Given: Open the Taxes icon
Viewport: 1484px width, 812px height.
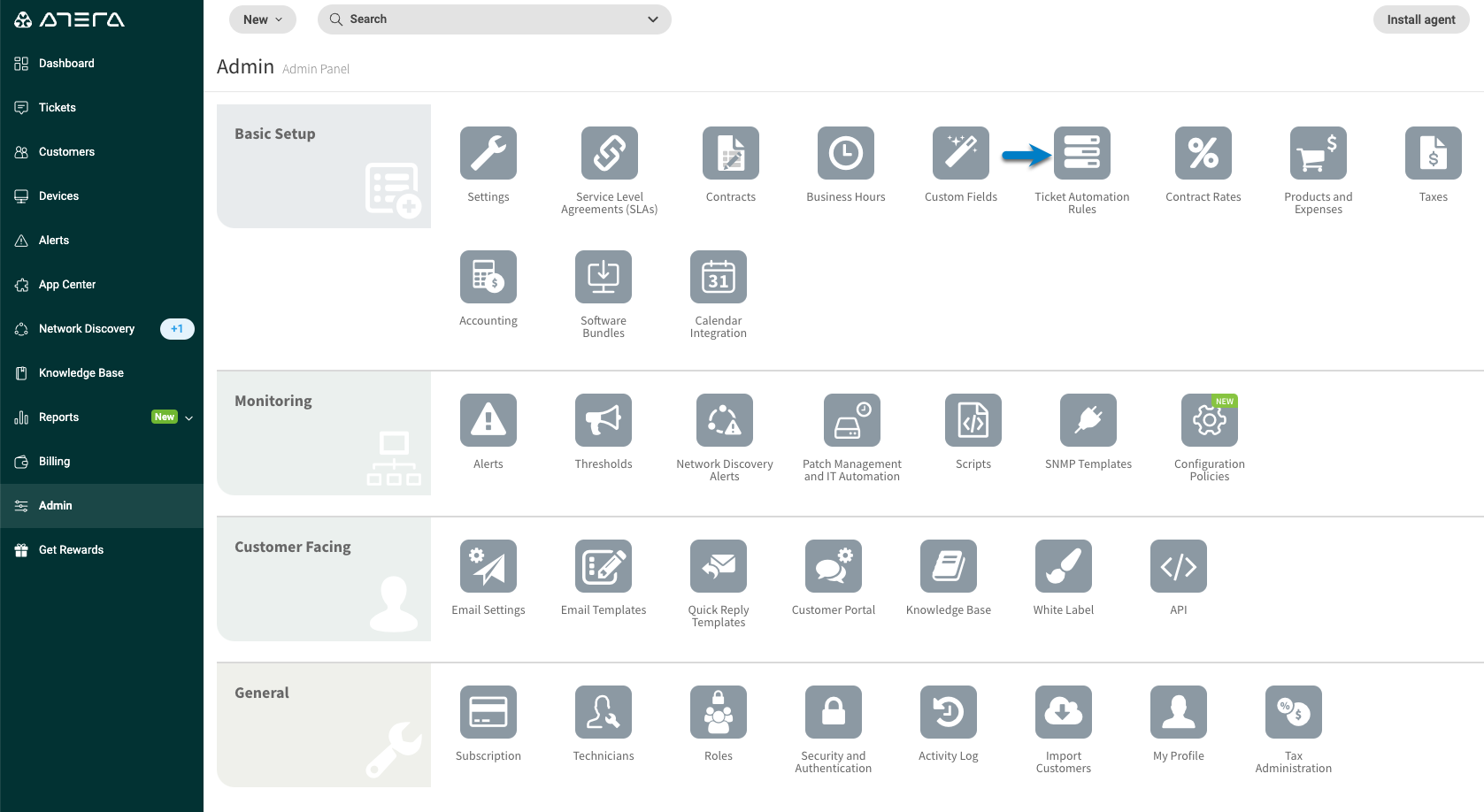Looking at the screenshot, I should [x=1434, y=153].
